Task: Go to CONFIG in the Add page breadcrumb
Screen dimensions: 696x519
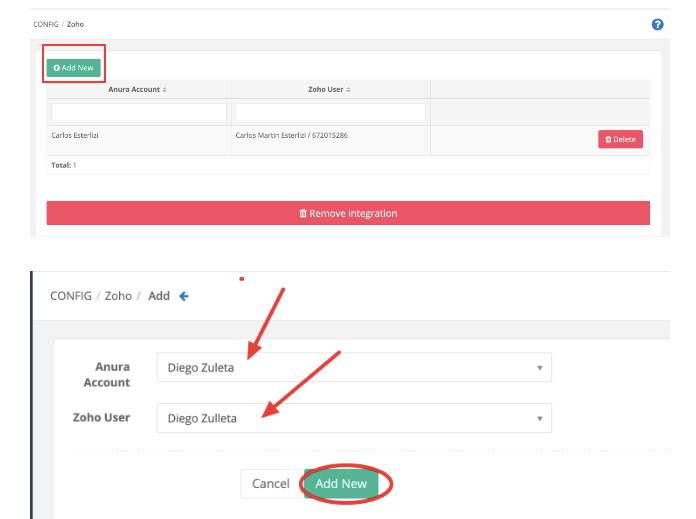Action: tap(71, 296)
